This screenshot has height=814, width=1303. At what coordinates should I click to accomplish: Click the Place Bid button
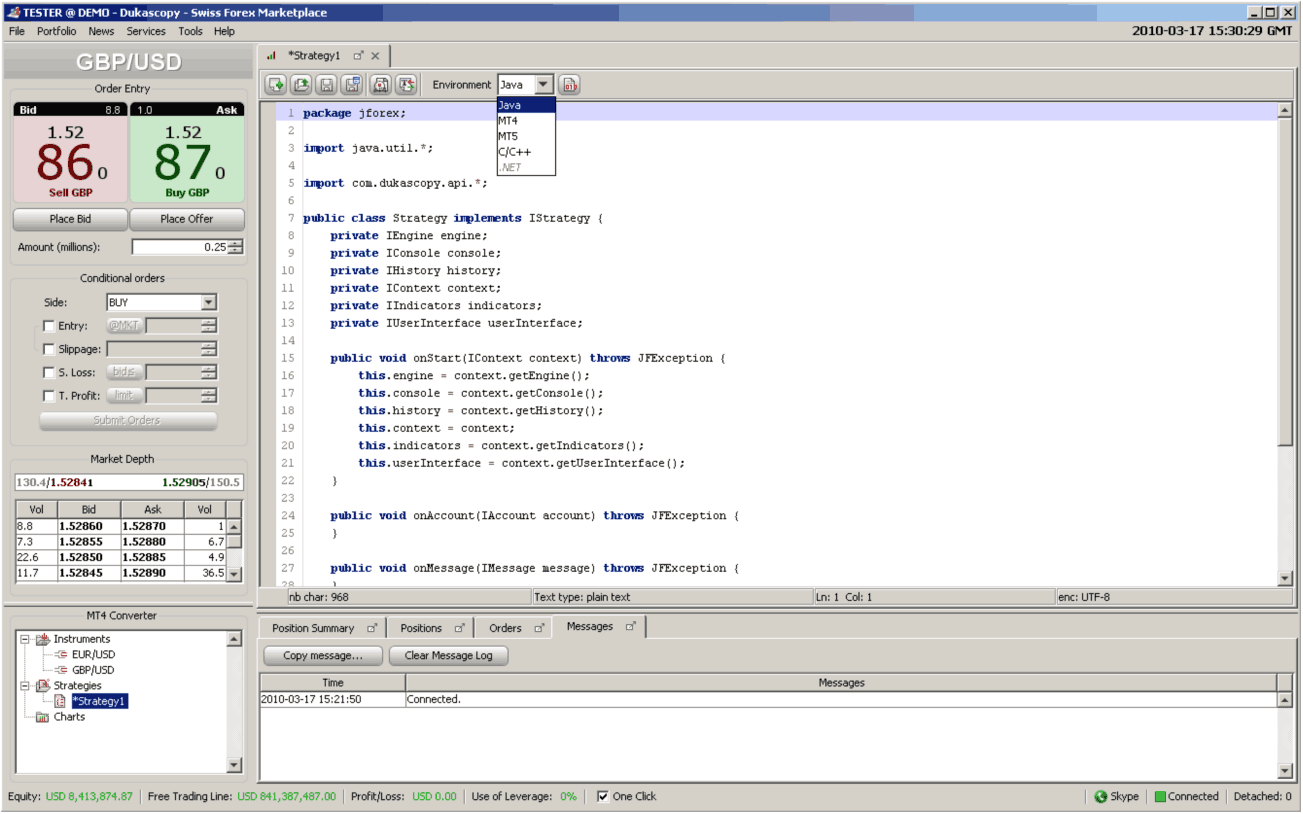70,219
